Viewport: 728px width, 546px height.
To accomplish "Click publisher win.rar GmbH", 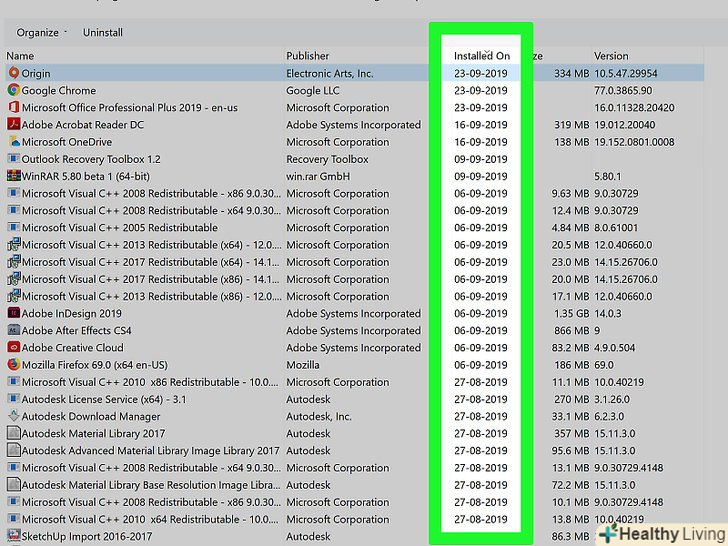I will click(x=318, y=176).
